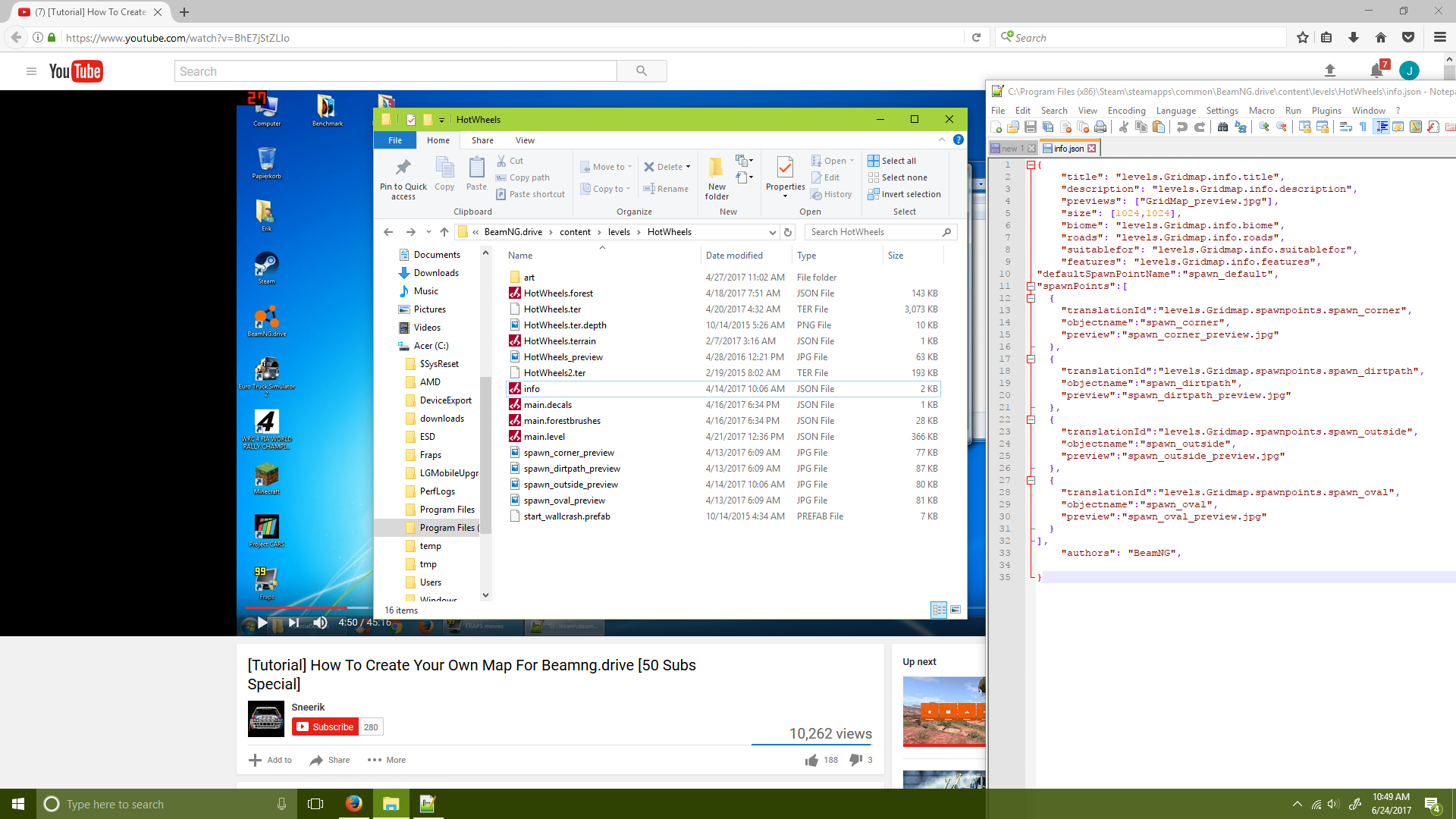Toggle indent guide in Notepad++ toolbar
1456x819 pixels.
(1382, 127)
